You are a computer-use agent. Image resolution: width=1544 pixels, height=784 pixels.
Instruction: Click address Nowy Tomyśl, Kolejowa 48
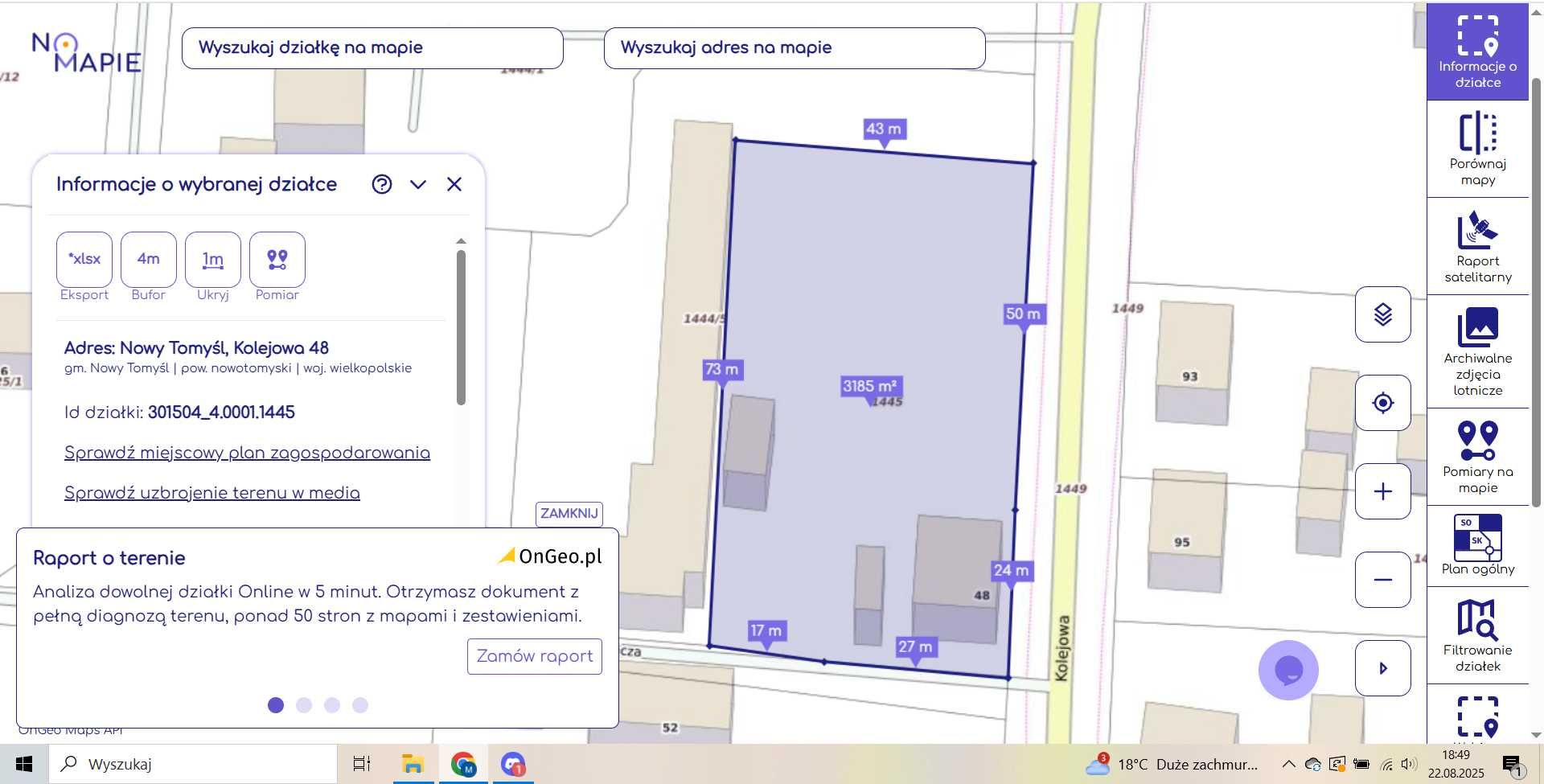[x=196, y=348]
